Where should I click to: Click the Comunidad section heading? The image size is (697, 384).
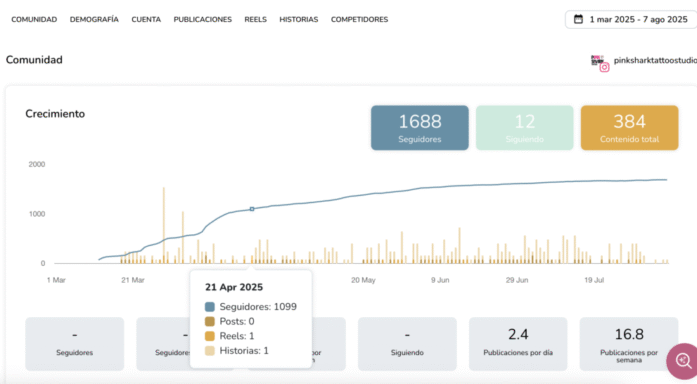[x=34, y=60]
